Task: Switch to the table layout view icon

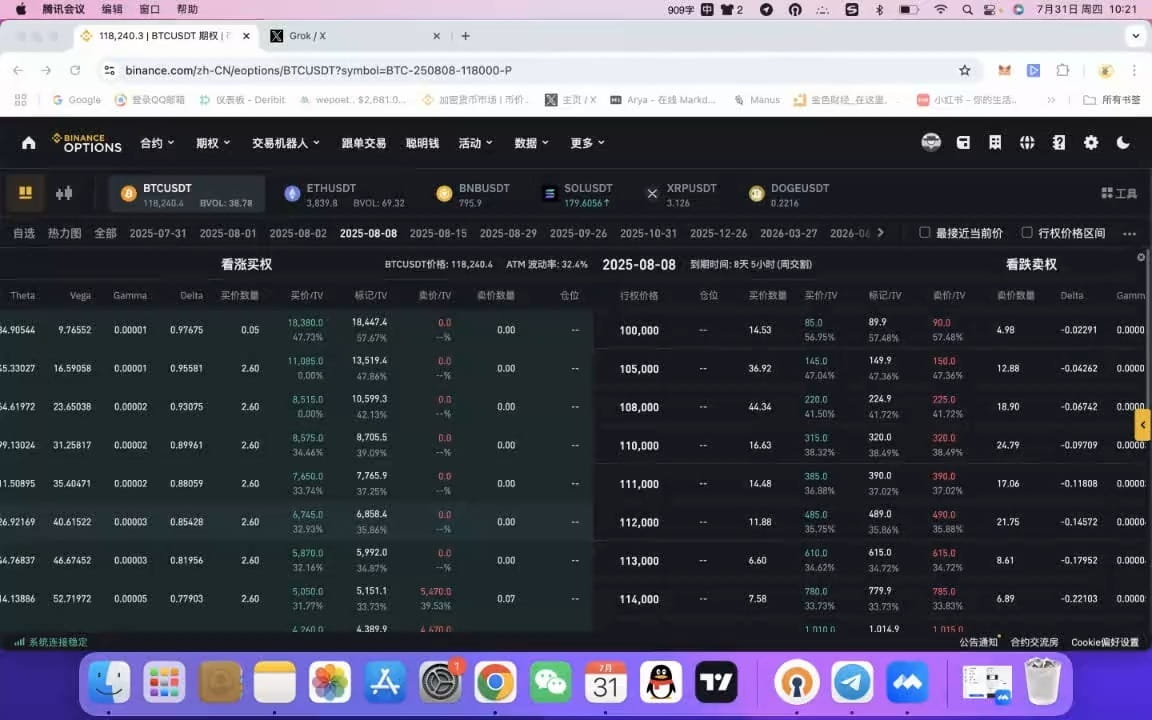Action: tap(25, 192)
